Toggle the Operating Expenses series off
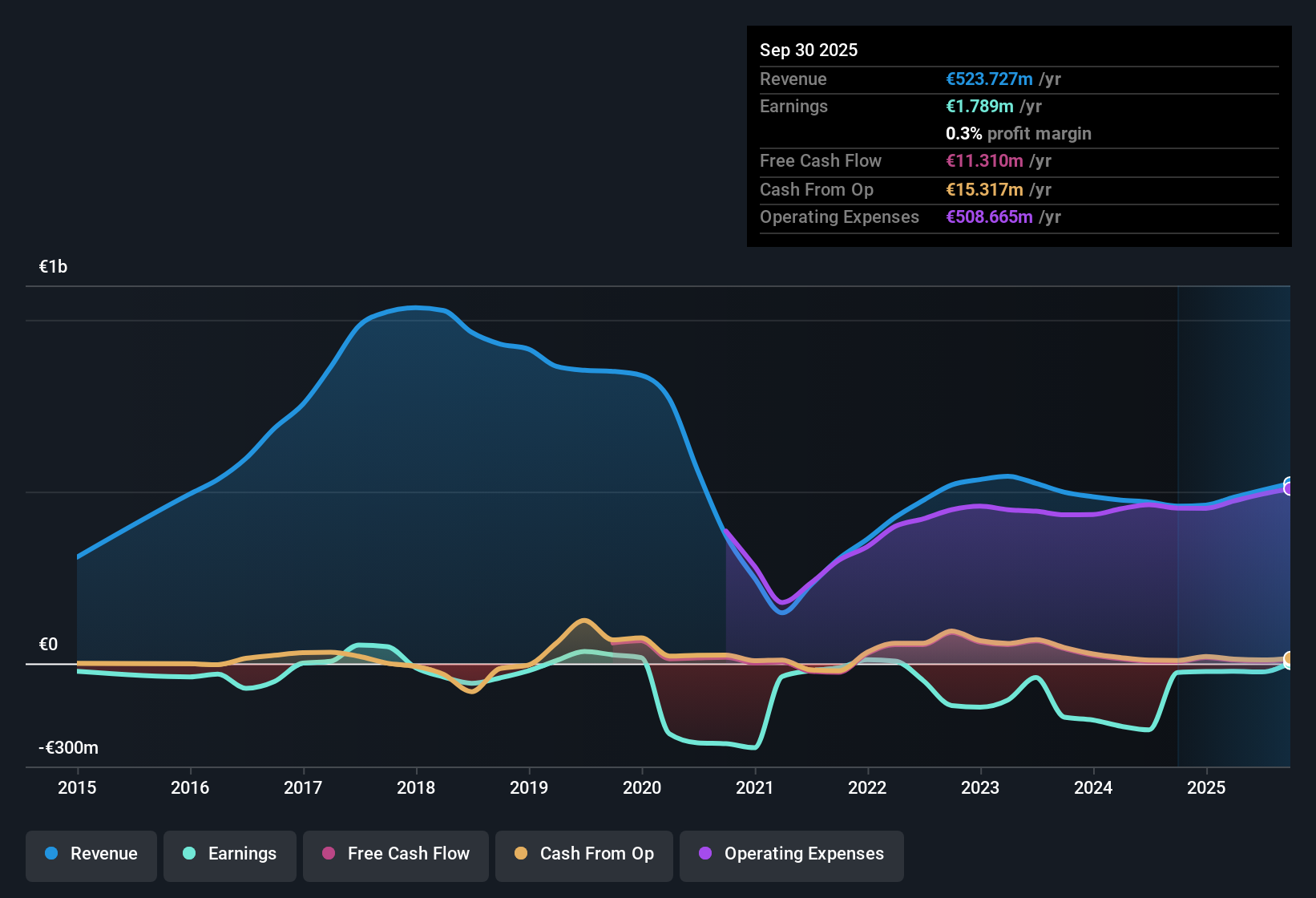This screenshot has width=1316, height=898. 791,854
